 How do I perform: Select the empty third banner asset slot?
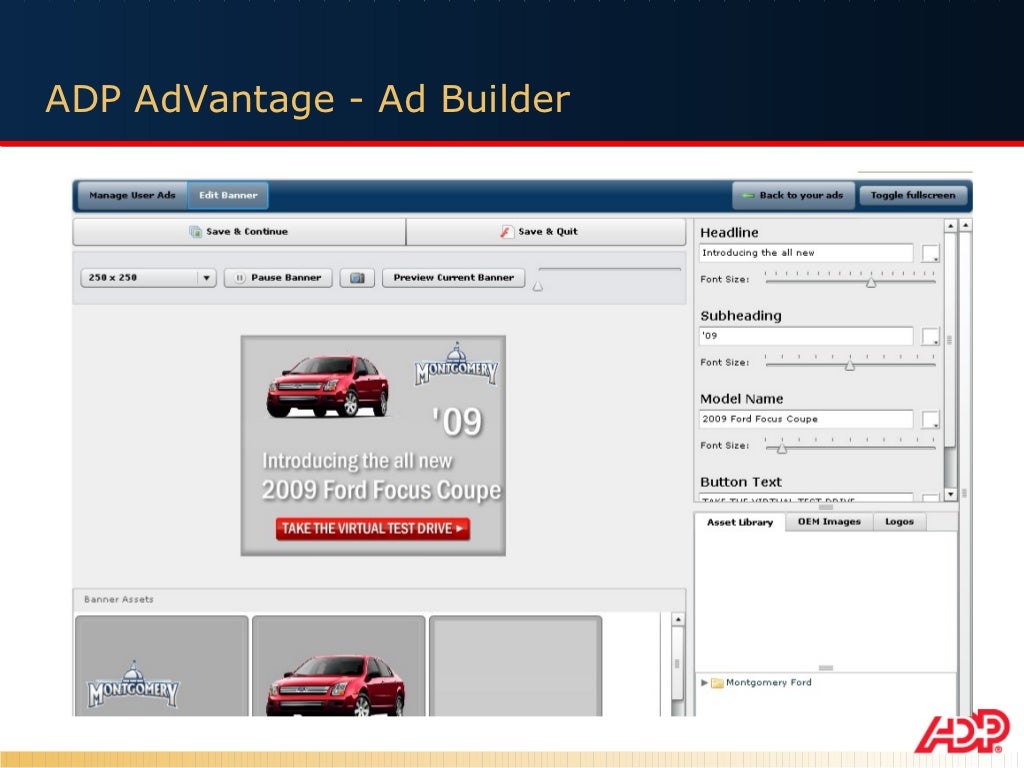click(x=515, y=666)
